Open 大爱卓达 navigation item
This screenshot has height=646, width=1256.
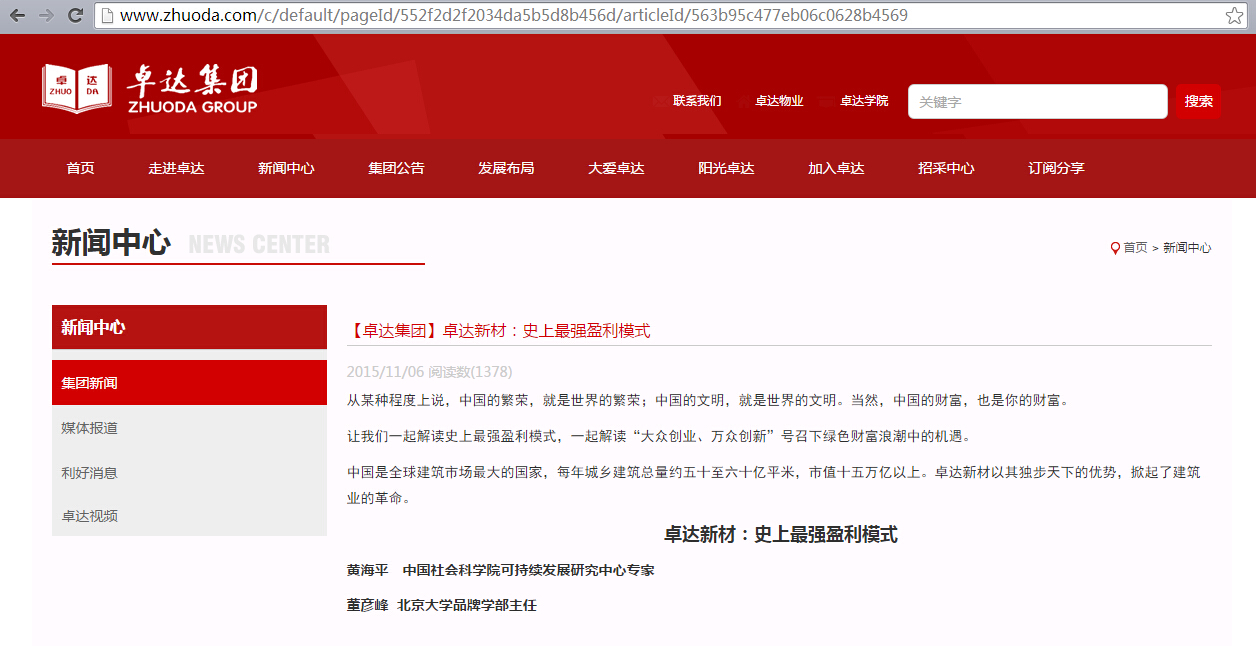616,168
